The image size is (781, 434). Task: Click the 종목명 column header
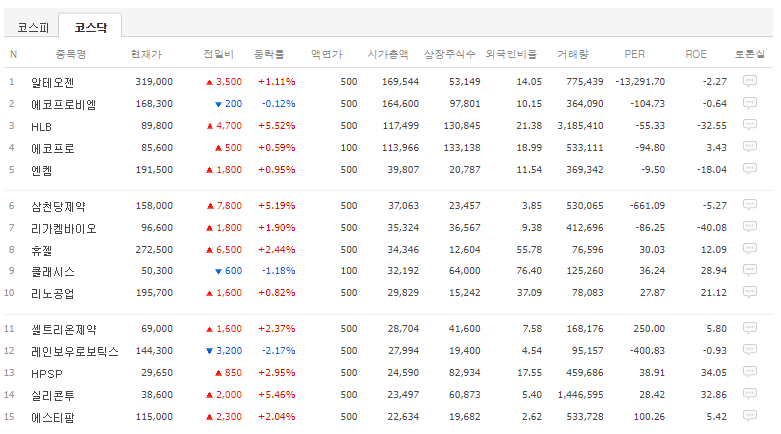[x=71, y=54]
